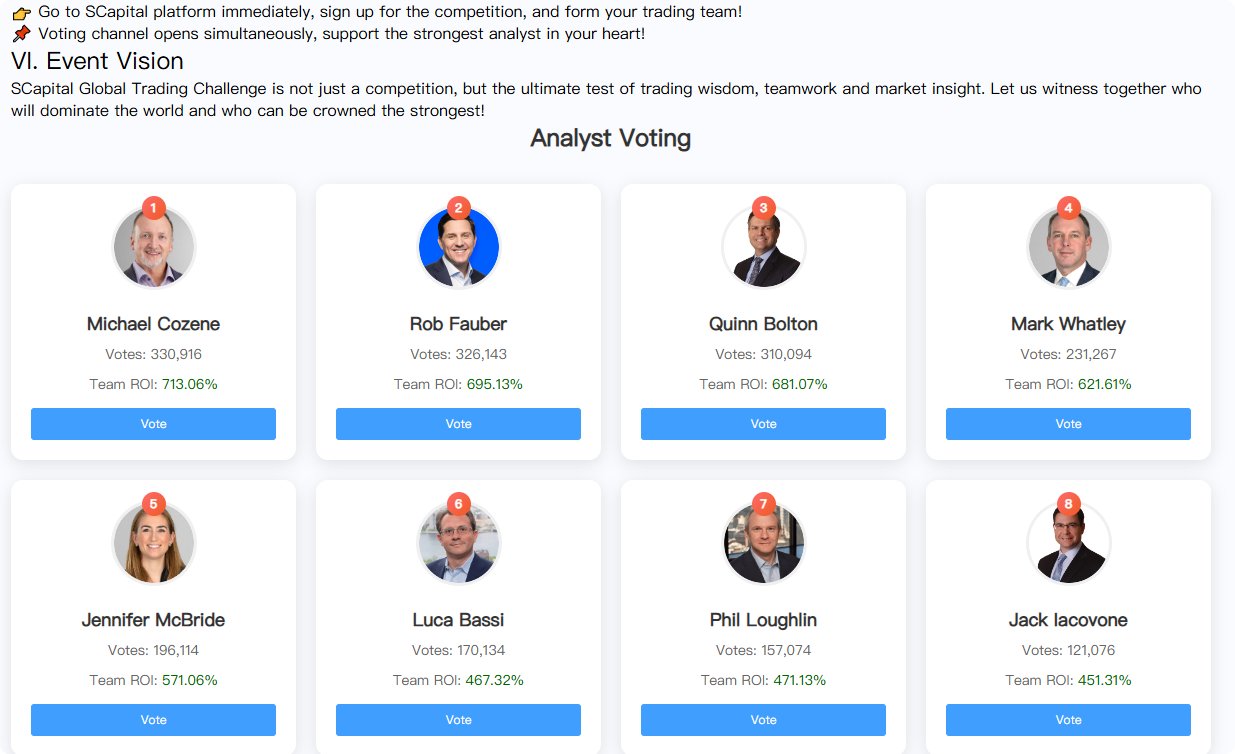Vote for Rob Fauber
The height and width of the screenshot is (754, 1235).
[458, 424]
